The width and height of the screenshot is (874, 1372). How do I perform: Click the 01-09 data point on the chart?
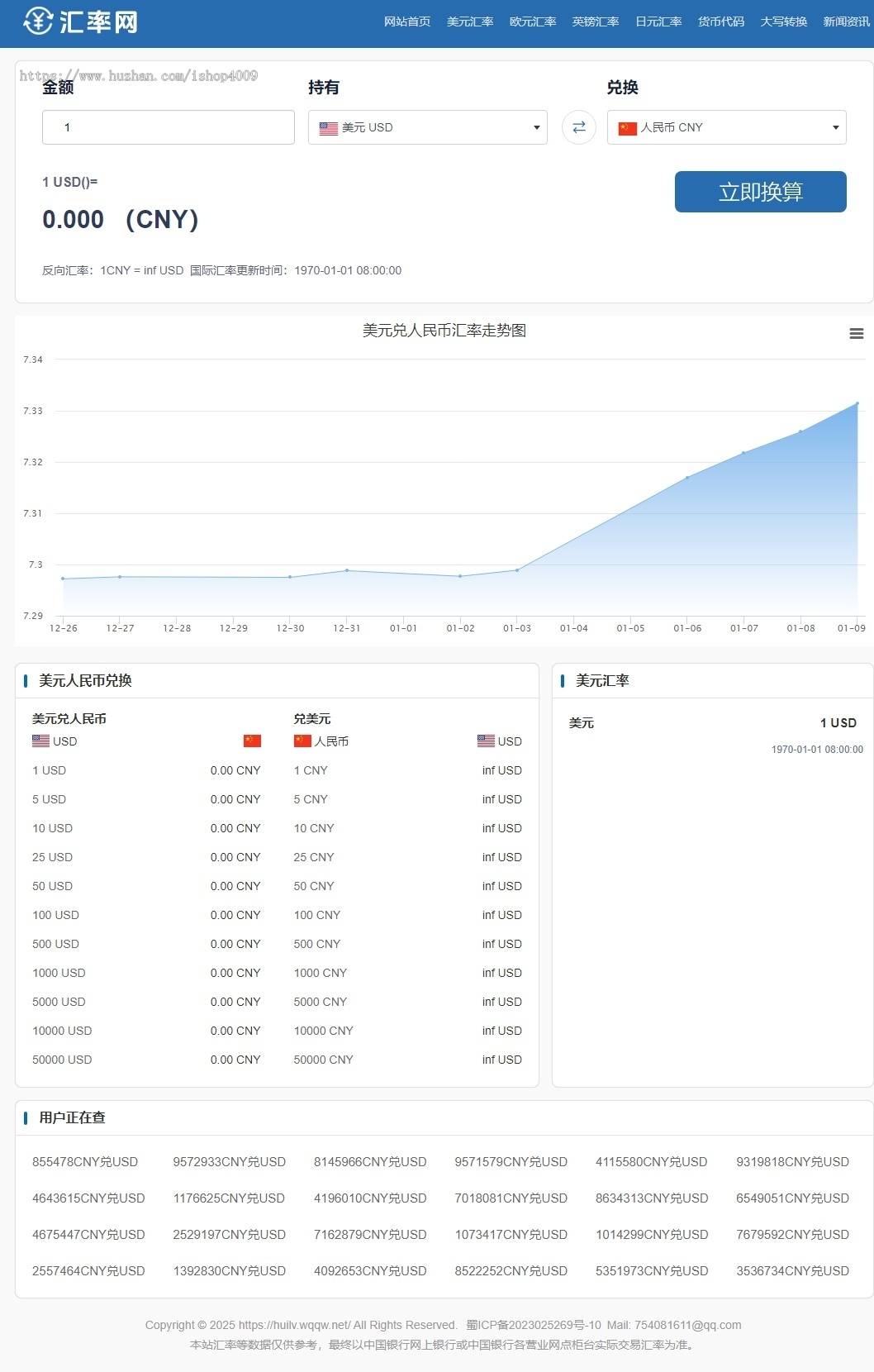coord(857,403)
